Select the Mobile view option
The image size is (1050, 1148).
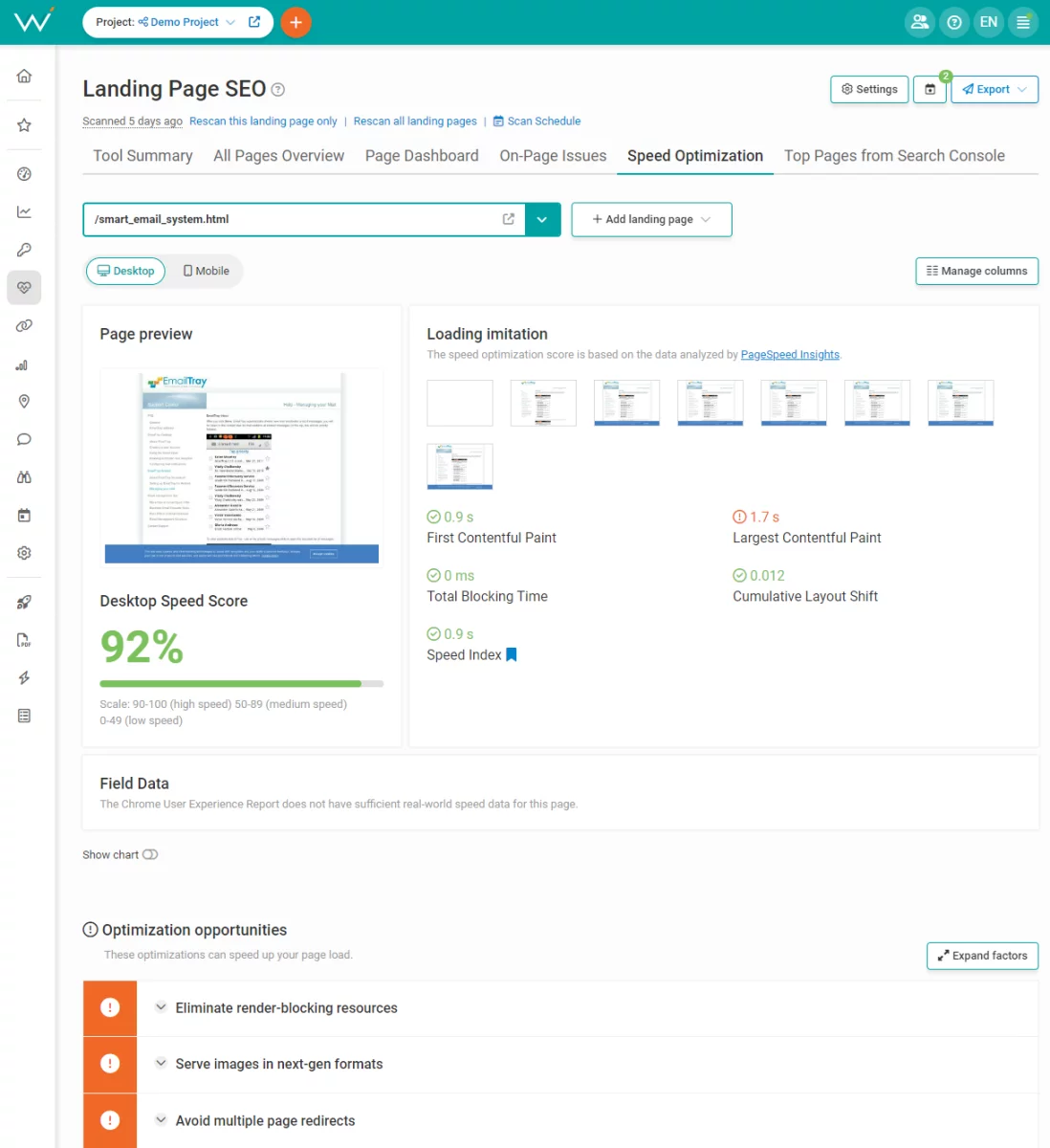point(207,271)
